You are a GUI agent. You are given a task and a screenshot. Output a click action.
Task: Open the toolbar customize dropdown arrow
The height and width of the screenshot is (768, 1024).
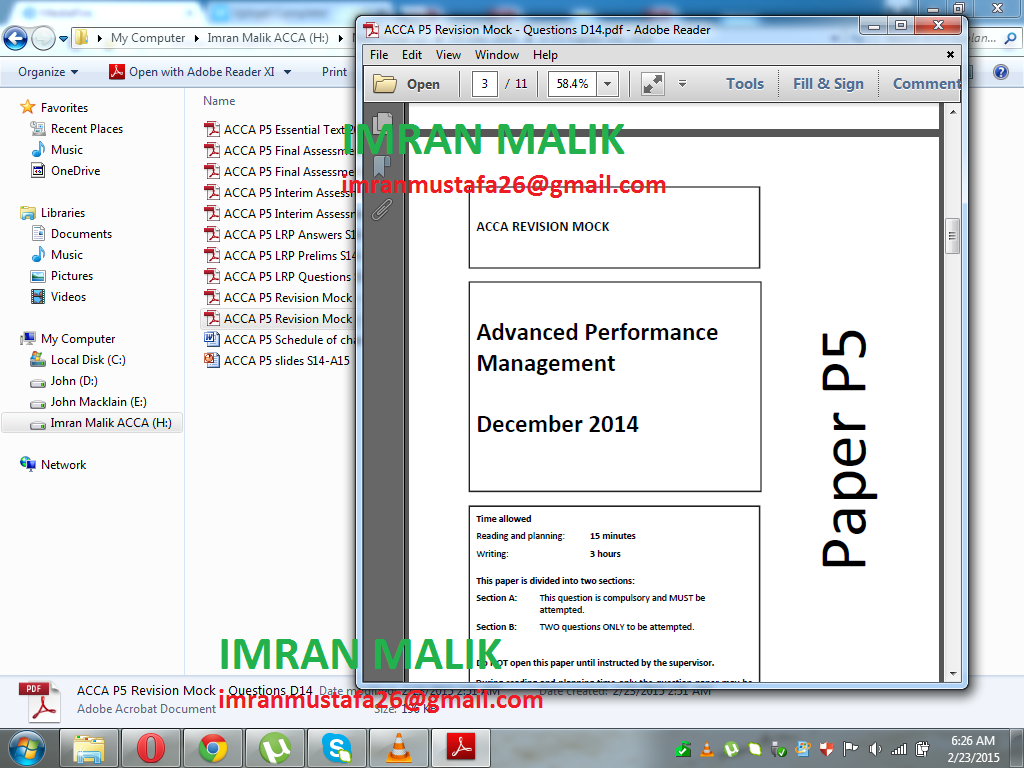point(682,84)
